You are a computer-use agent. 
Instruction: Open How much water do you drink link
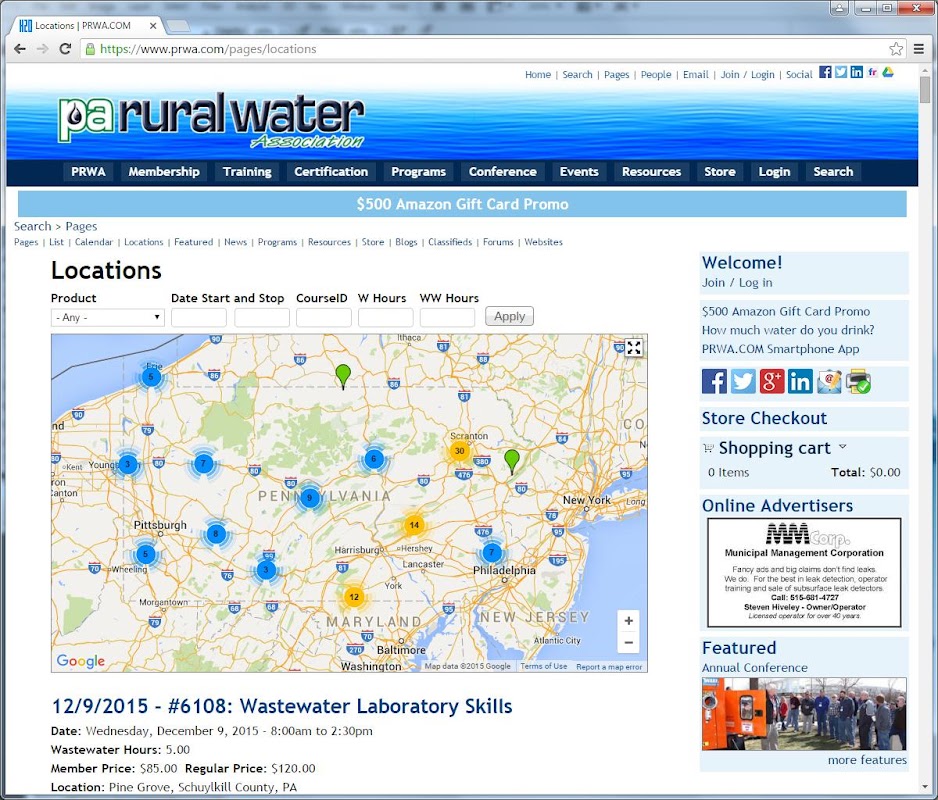click(x=788, y=330)
